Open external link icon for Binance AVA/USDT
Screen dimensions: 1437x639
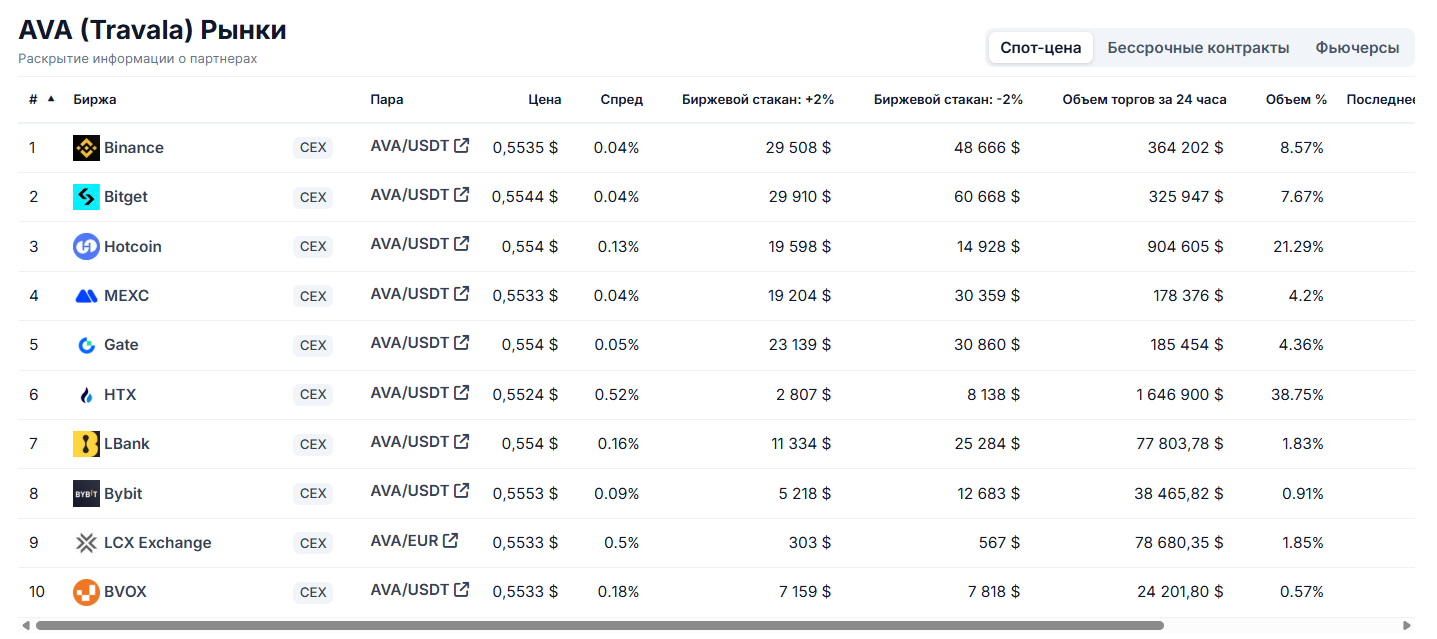(x=461, y=146)
